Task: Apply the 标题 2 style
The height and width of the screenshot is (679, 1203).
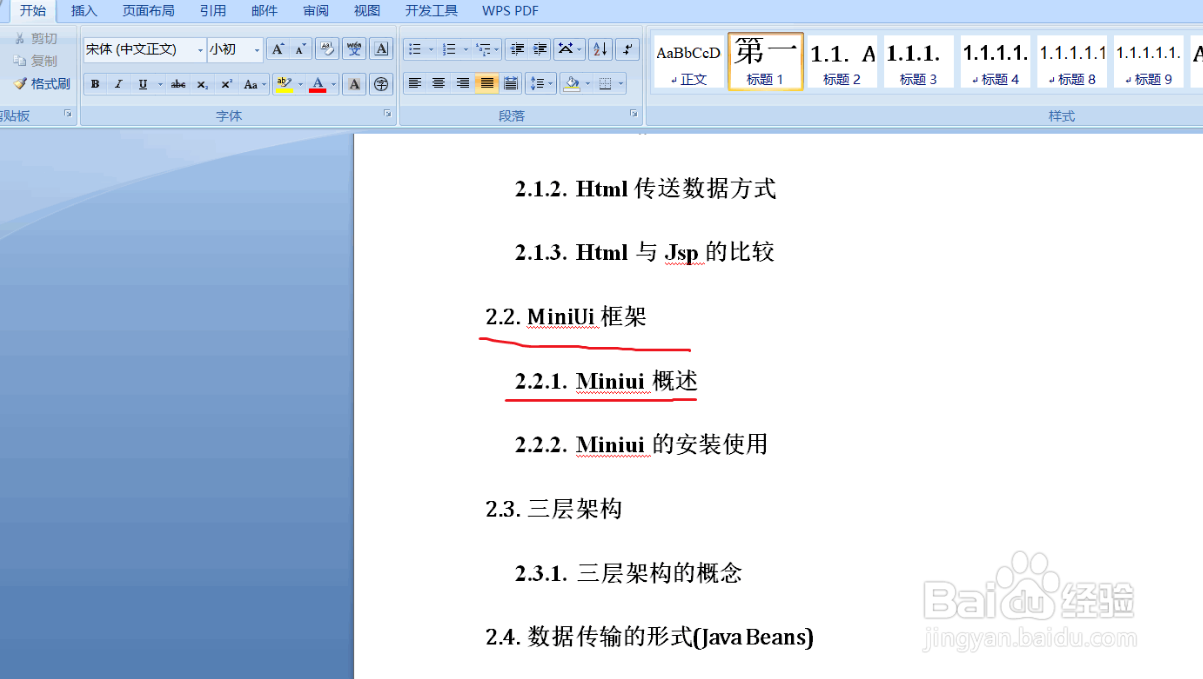Action: click(842, 62)
